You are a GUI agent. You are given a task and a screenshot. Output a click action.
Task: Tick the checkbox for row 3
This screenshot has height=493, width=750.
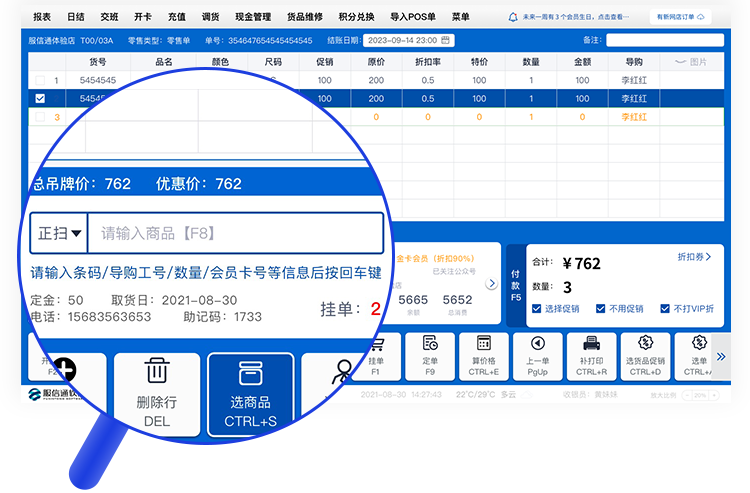40,117
